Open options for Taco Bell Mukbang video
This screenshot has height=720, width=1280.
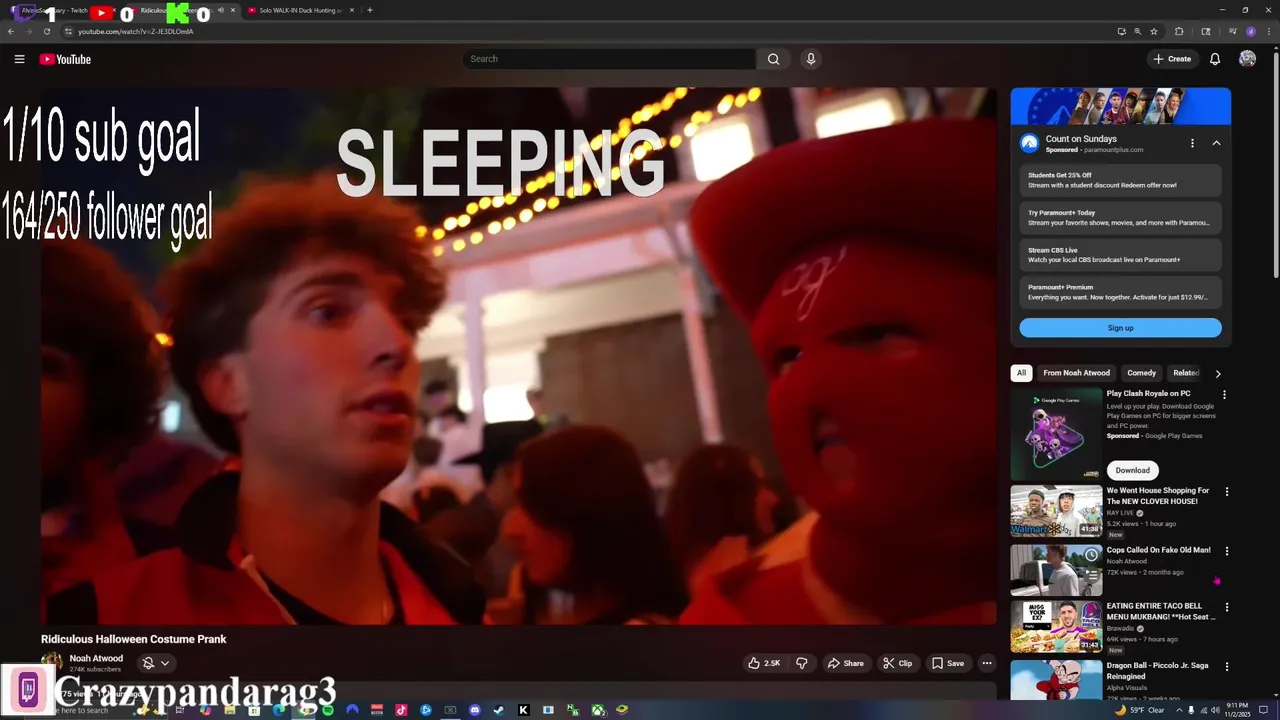(1227, 607)
